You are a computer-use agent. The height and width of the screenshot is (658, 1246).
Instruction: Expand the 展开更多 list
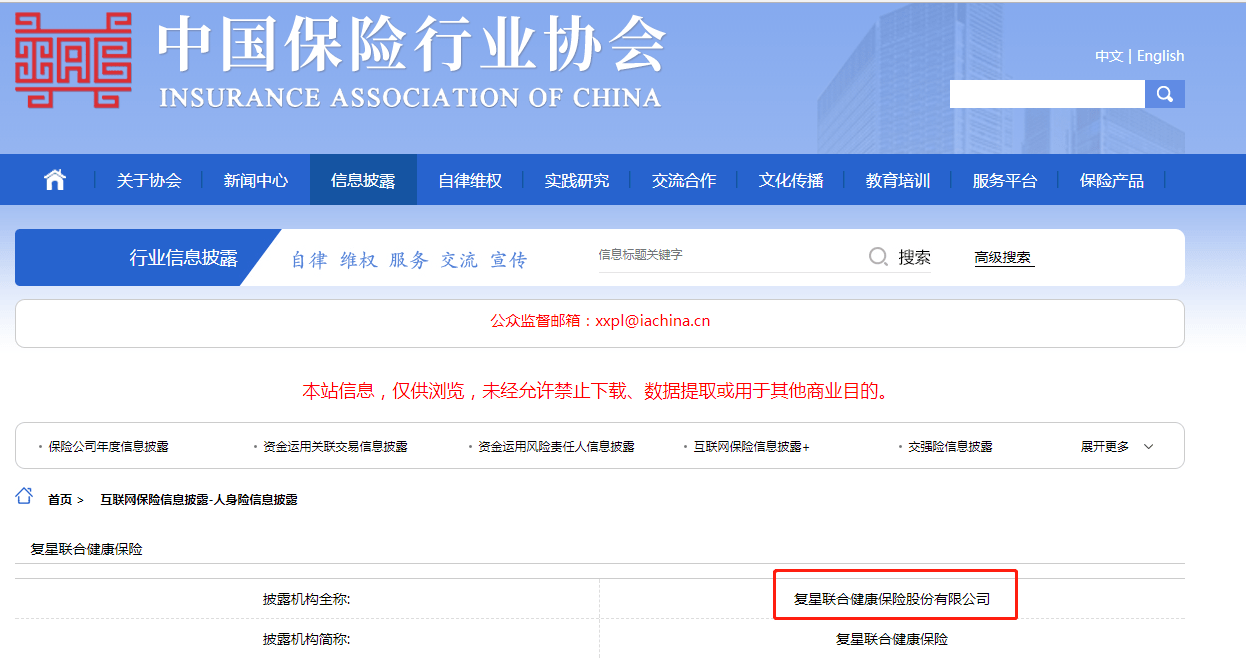[1112, 445]
